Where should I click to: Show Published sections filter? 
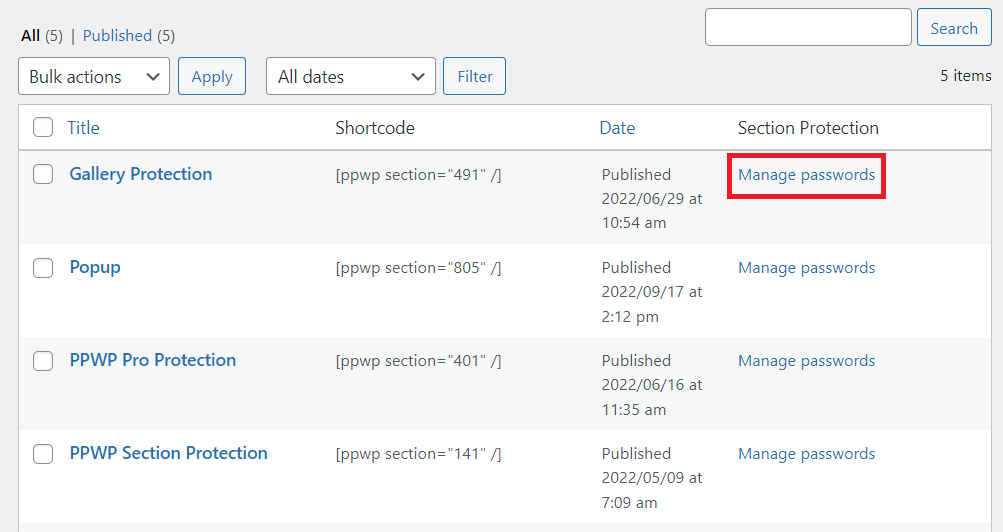pos(117,36)
